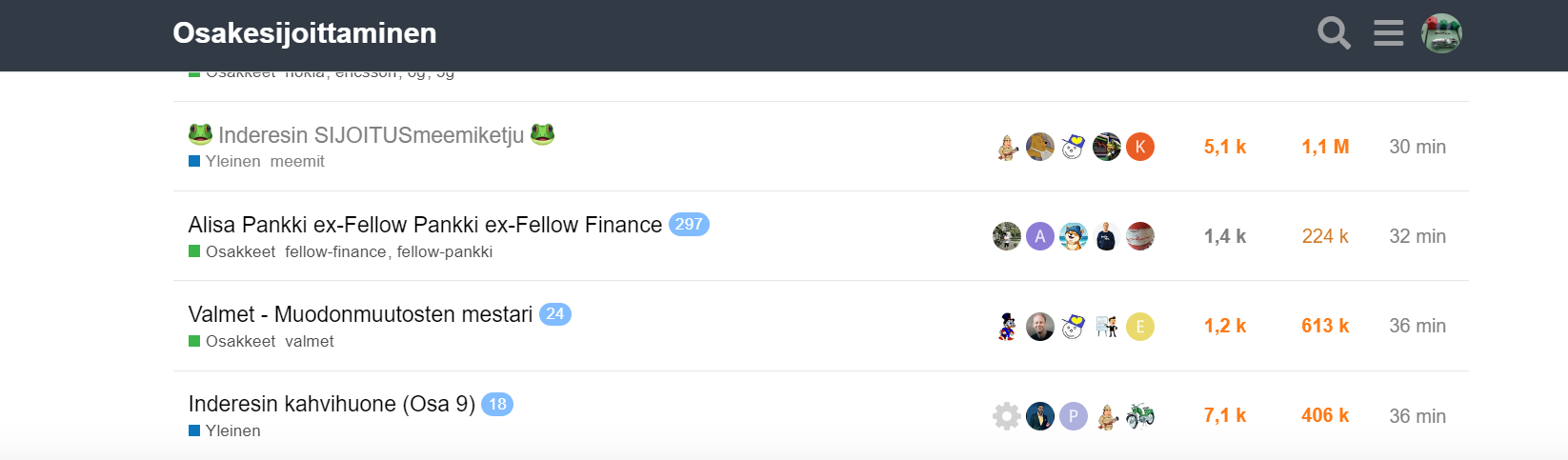Click the motorcycle avatar in kahvihuone row
Image resolution: width=1568 pixels, height=460 pixels.
pyautogui.click(x=1140, y=416)
